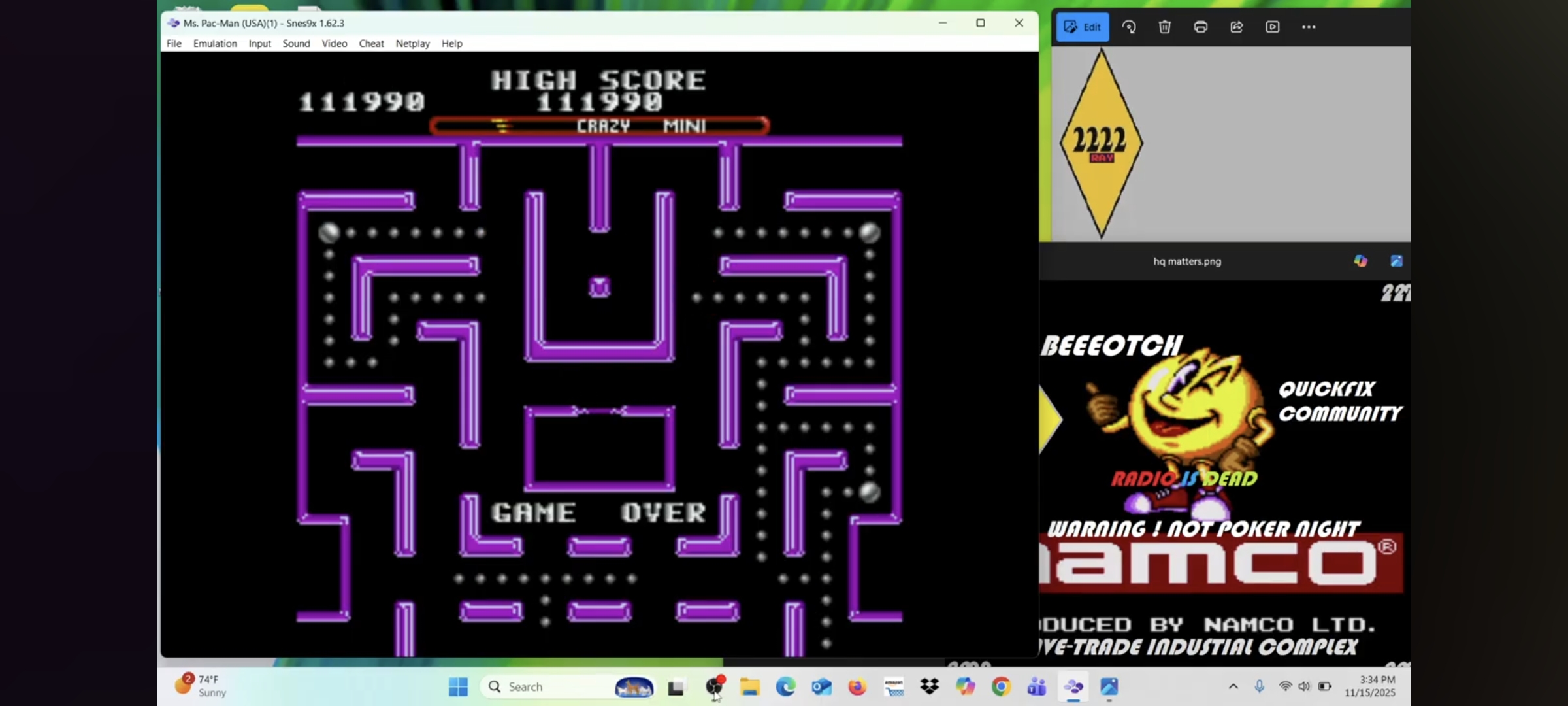Screen dimensions: 1568x706
Task: Open the File menu in Snes9x
Action: coord(174,43)
